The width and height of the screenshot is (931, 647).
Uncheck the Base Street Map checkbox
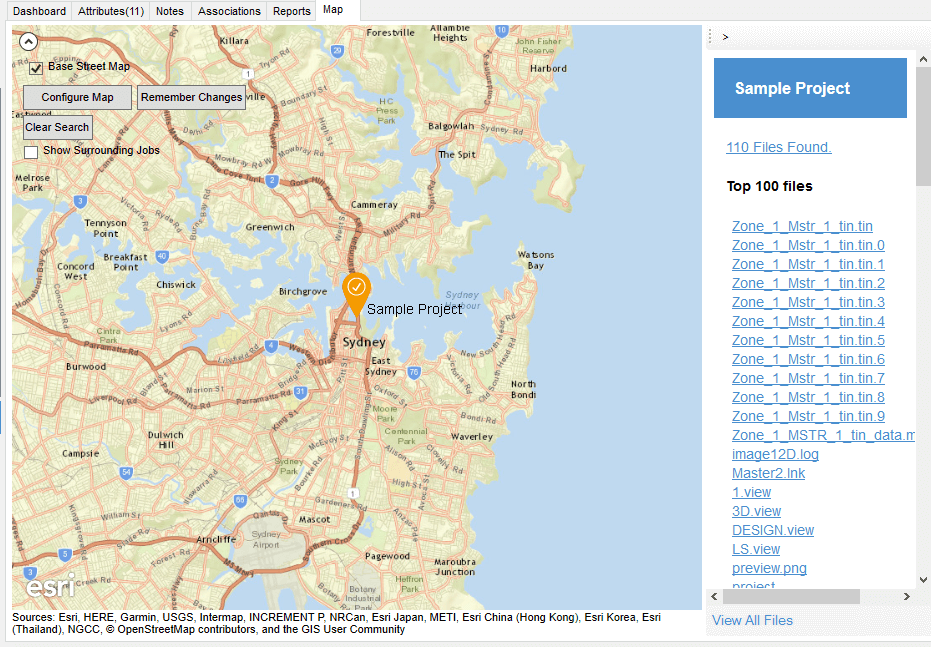tap(36, 68)
